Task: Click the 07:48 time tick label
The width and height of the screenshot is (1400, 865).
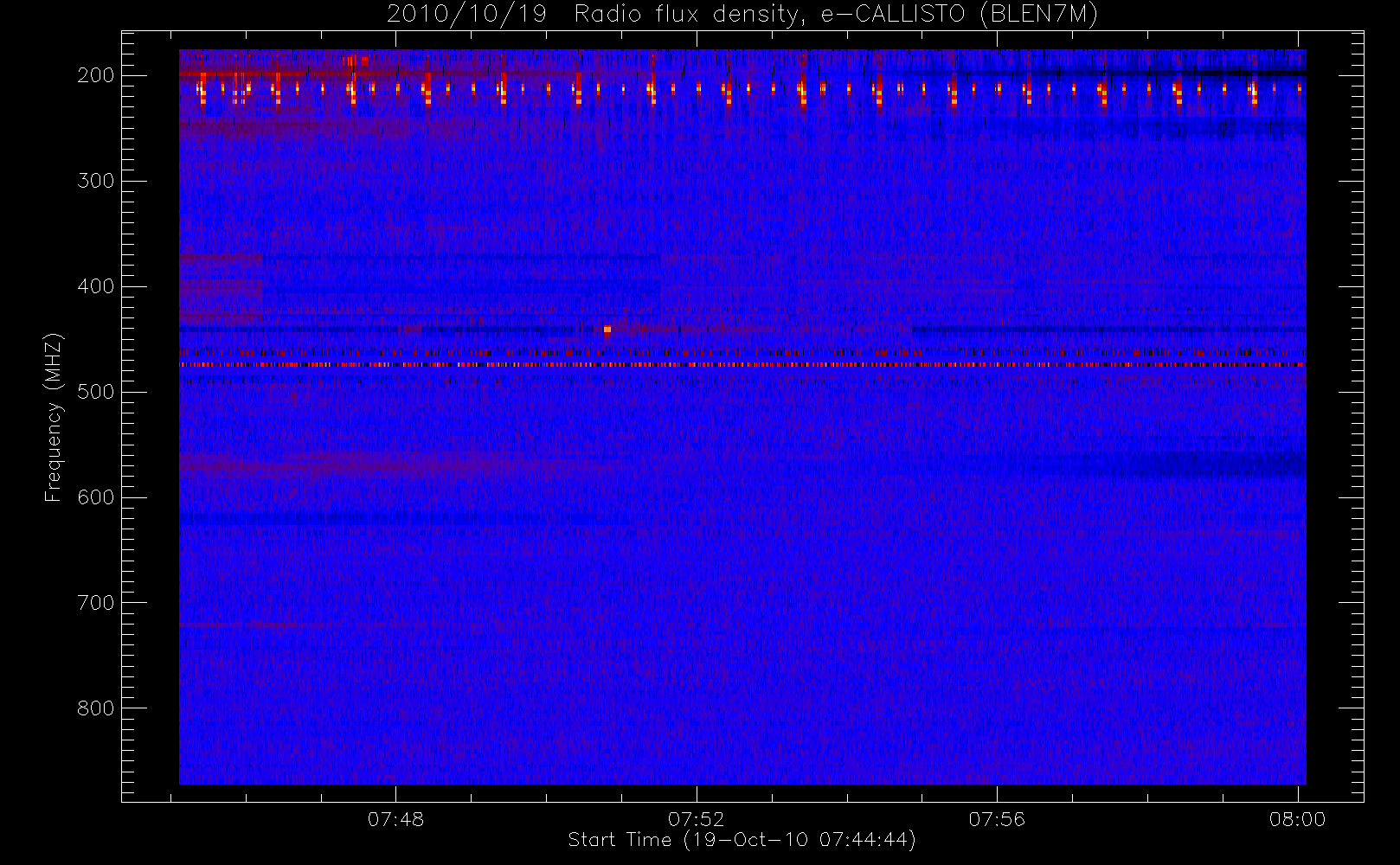Action: pos(395,819)
